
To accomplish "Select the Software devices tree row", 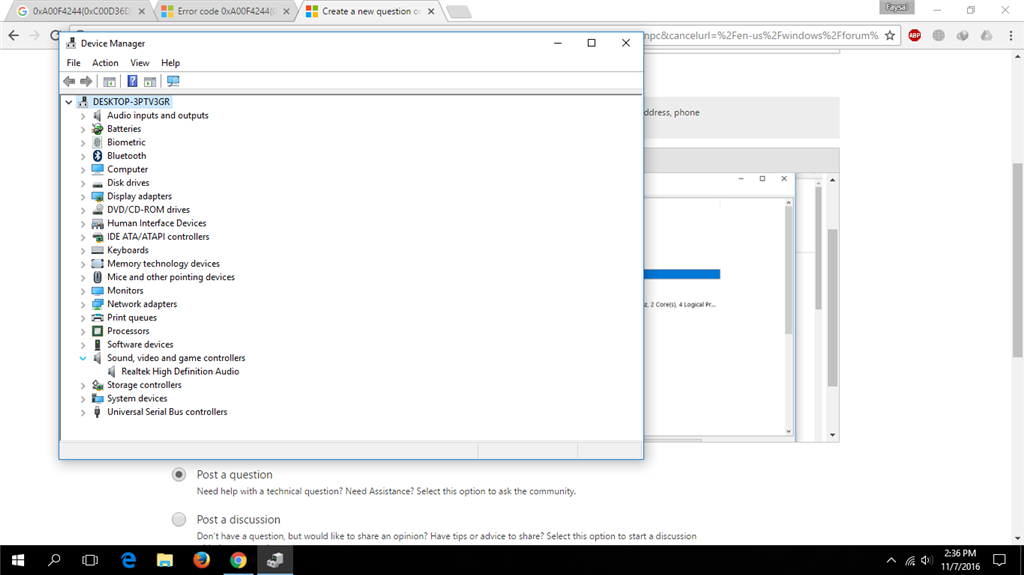I will [140, 344].
